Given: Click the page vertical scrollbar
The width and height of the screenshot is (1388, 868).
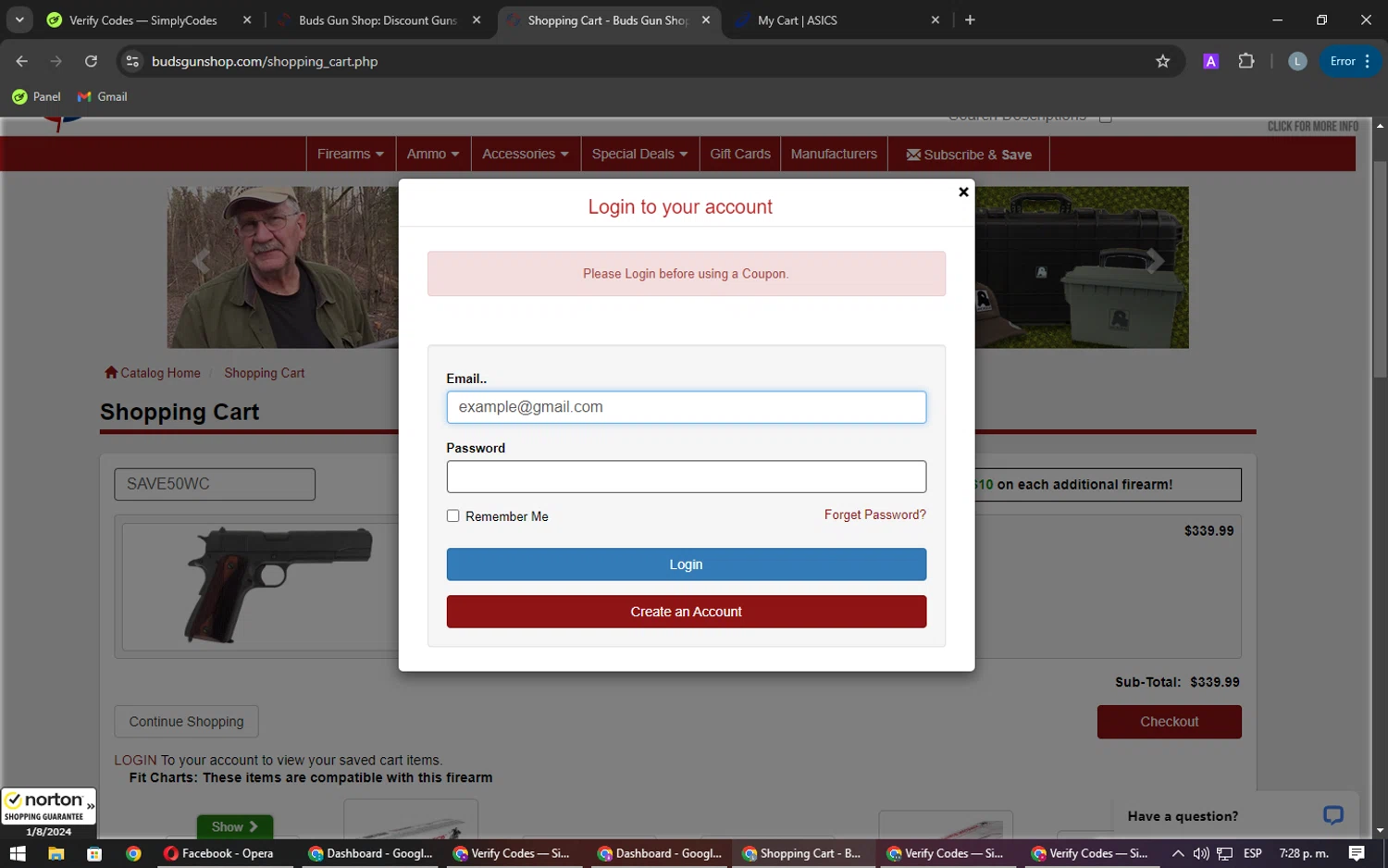Looking at the screenshot, I should [1380, 269].
